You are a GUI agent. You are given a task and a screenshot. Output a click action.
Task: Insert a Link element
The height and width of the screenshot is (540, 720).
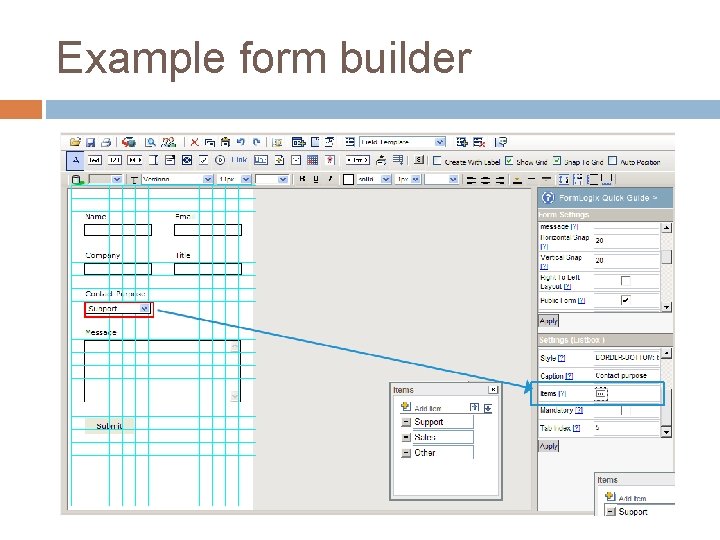(x=239, y=160)
